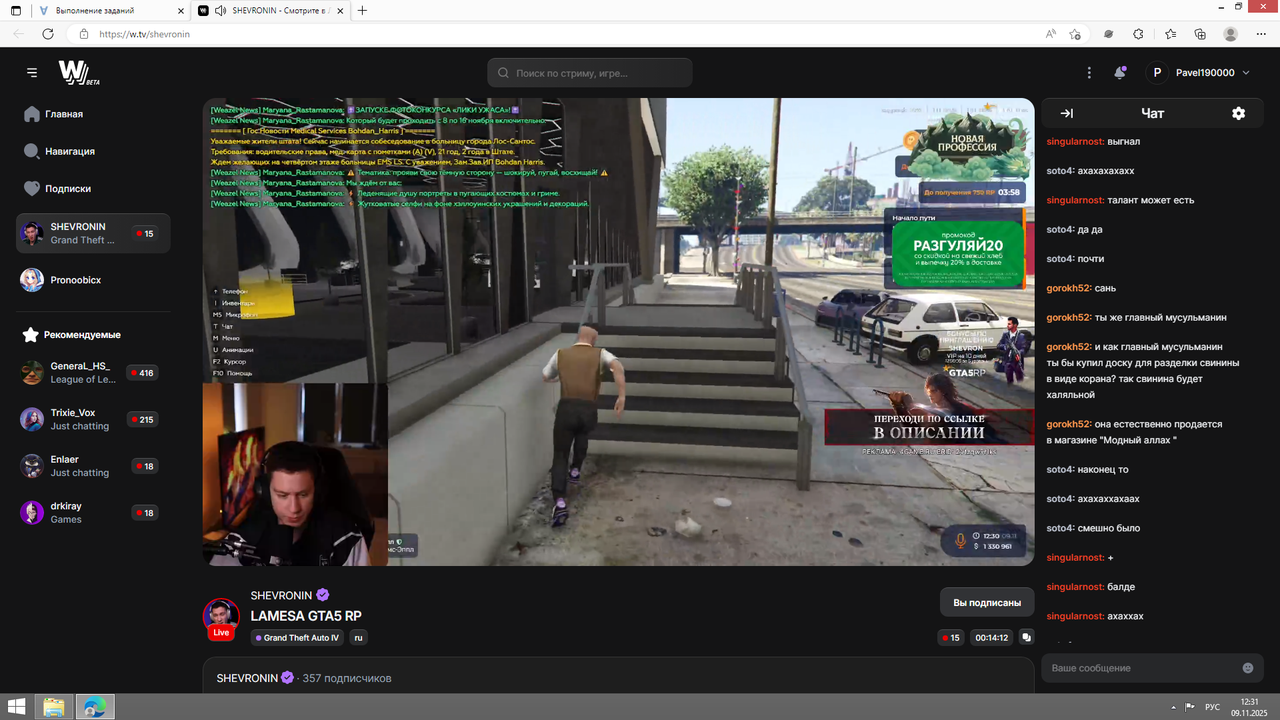This screenshot has width=1280, height=720.
Task: Click singularnost username on the талант может есть message
Action: pyautogui.click(x=1075, y=200)
